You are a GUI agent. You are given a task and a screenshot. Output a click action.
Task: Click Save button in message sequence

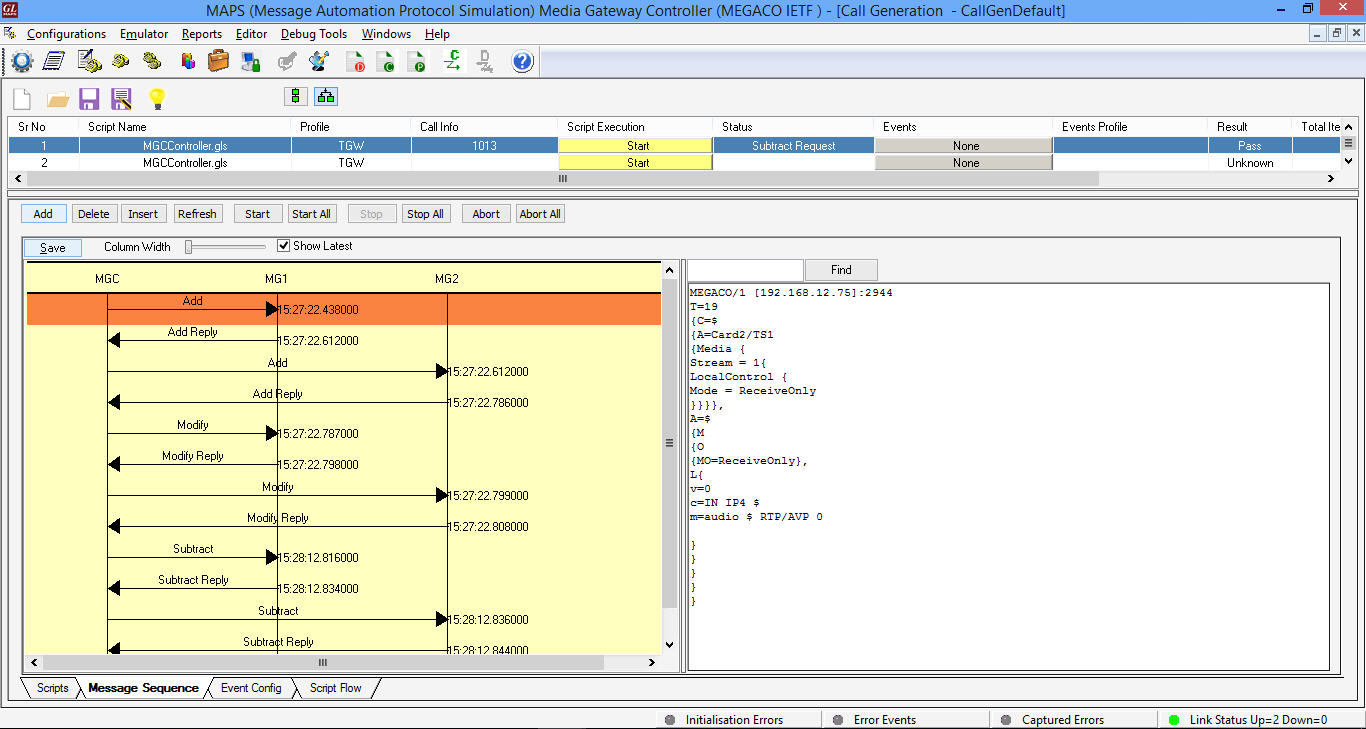[53, 248]
